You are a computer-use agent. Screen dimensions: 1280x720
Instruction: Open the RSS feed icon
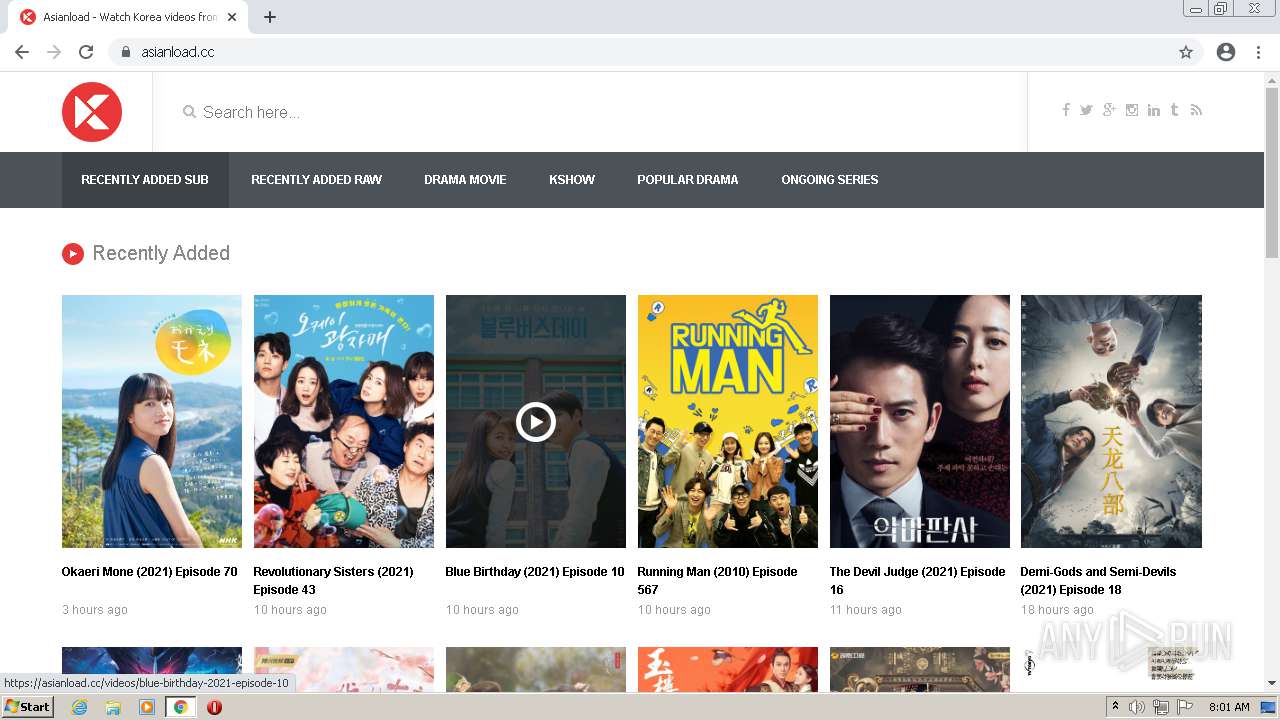(x=1196, y=110)
